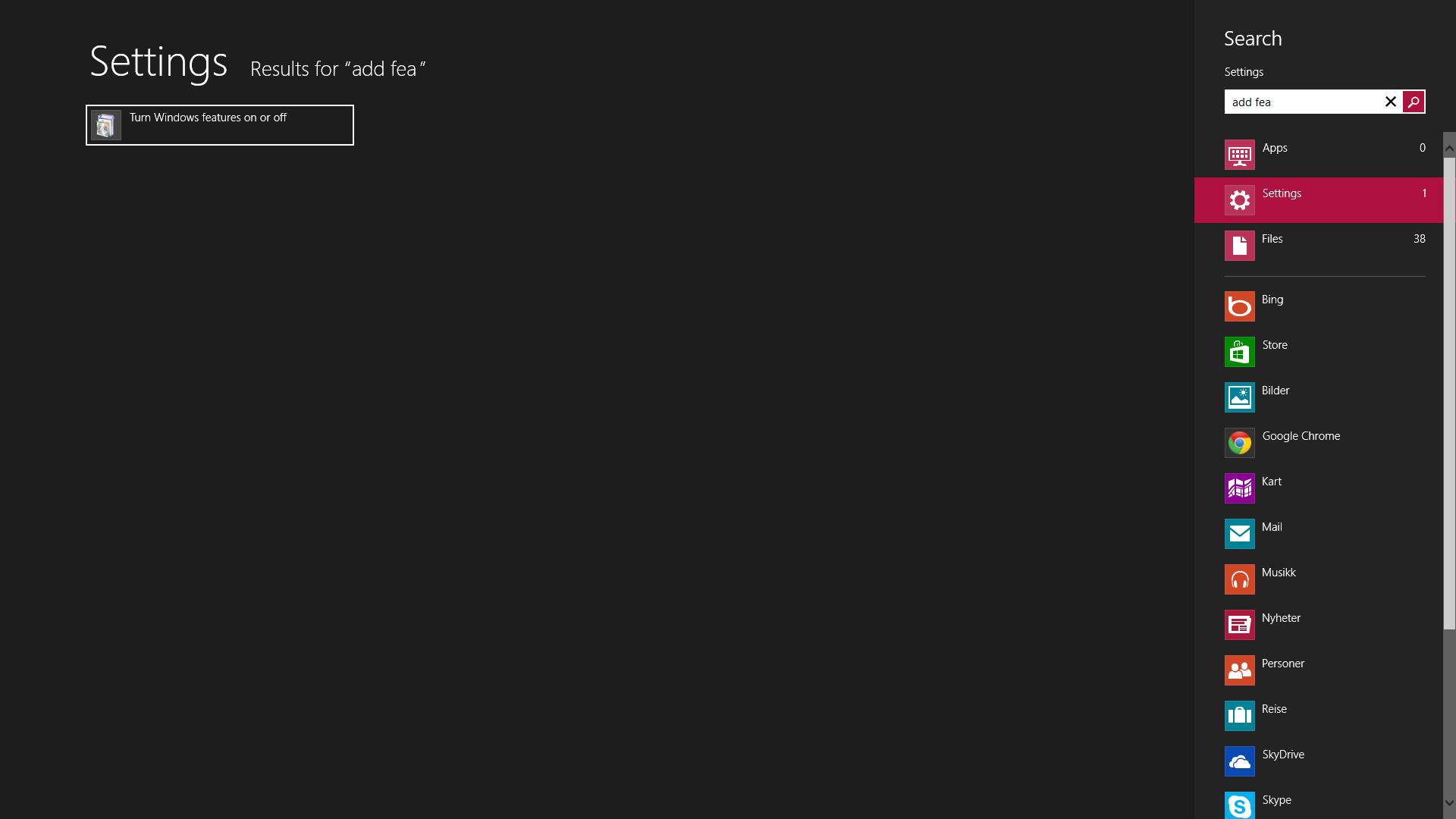Image resolution: width=1456 pixels, height=819 pixels.
Task: Clear the search box text
Action: point(1390,102)
